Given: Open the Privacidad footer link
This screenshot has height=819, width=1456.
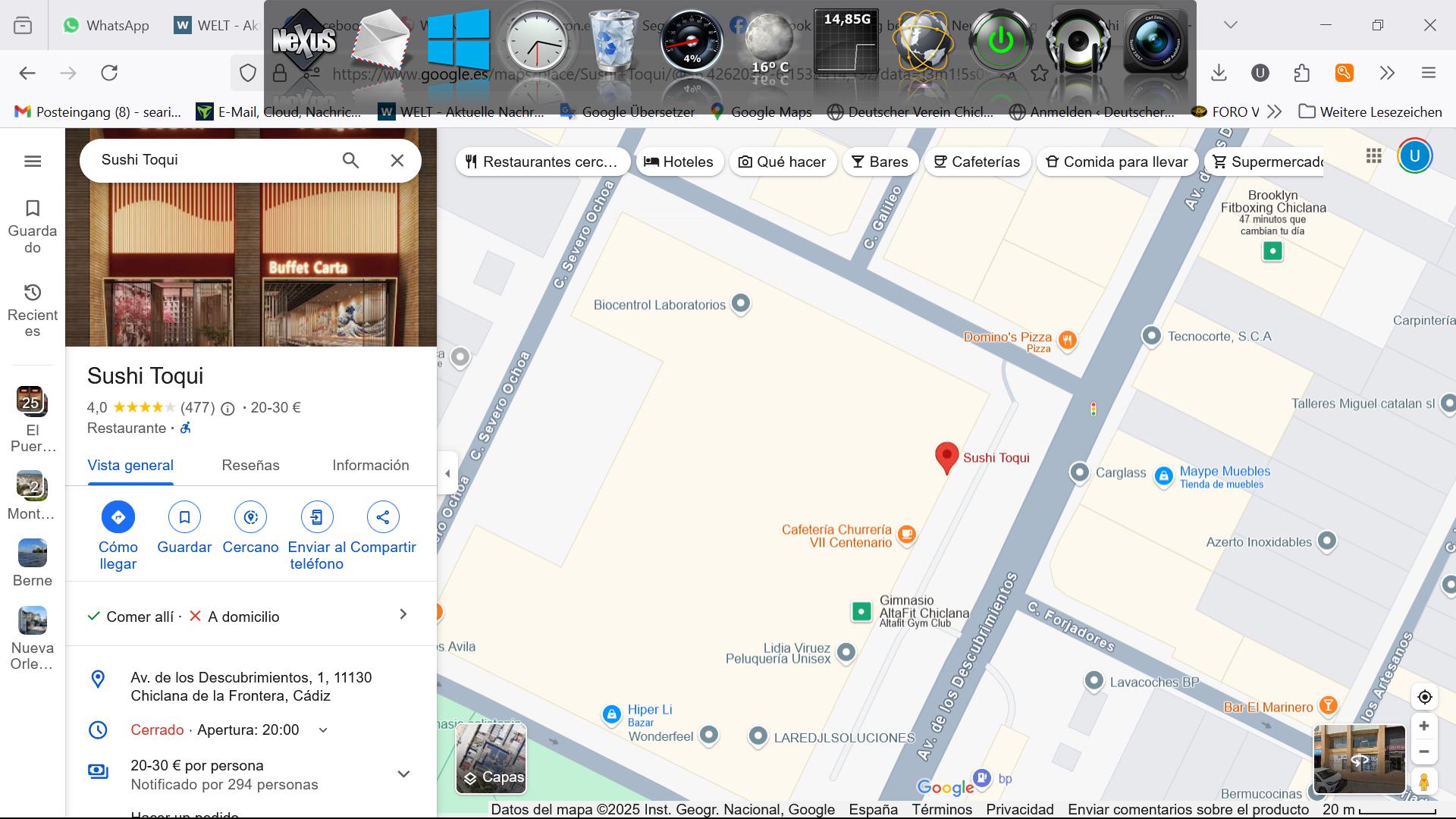Looking at the screenshot, I should (x=1019, y=810).
